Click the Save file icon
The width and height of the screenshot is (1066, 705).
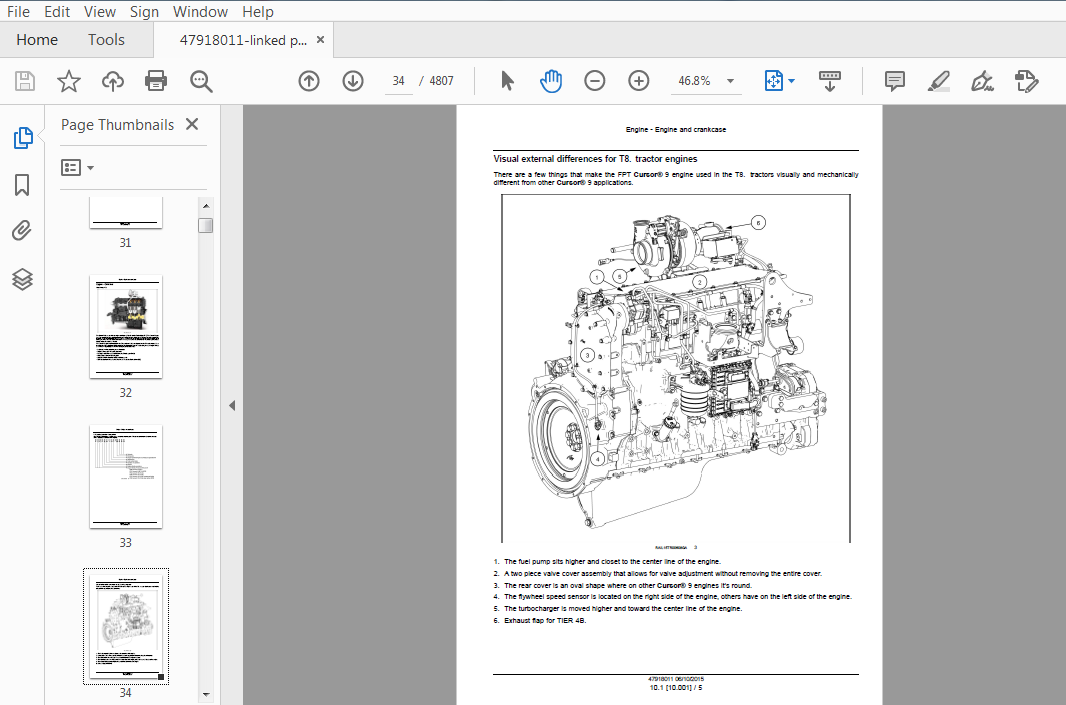coord(25,81)
